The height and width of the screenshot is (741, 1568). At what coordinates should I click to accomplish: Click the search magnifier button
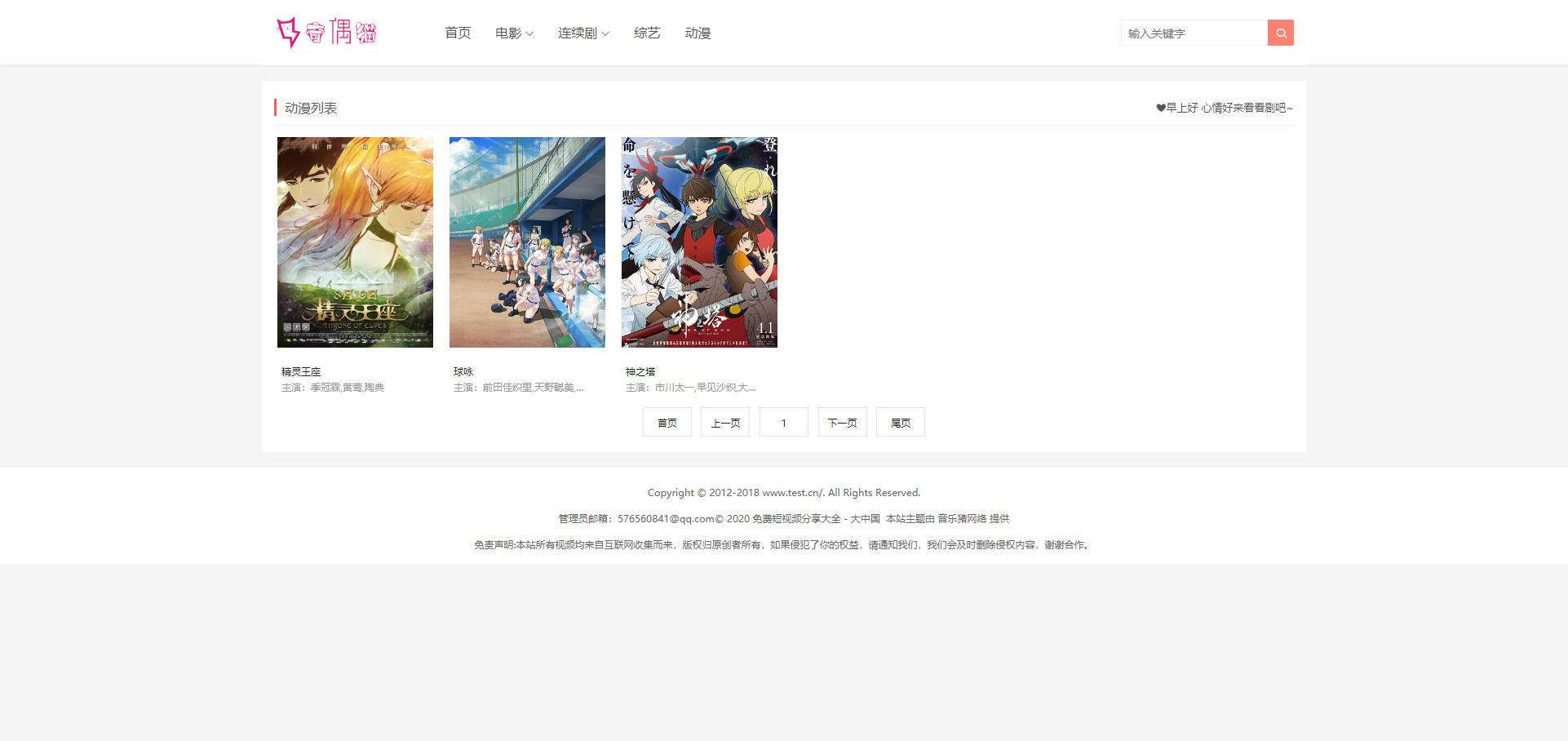pos(1281,33)
